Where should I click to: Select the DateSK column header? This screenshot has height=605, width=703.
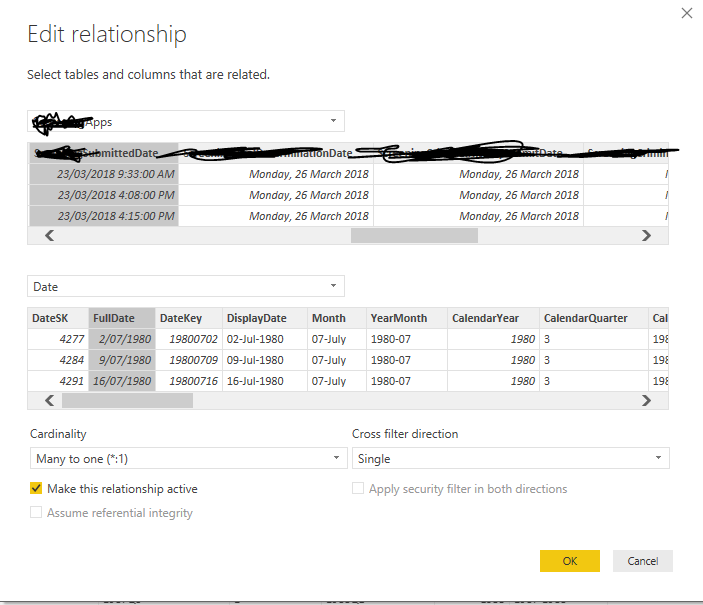pos(58,318)
